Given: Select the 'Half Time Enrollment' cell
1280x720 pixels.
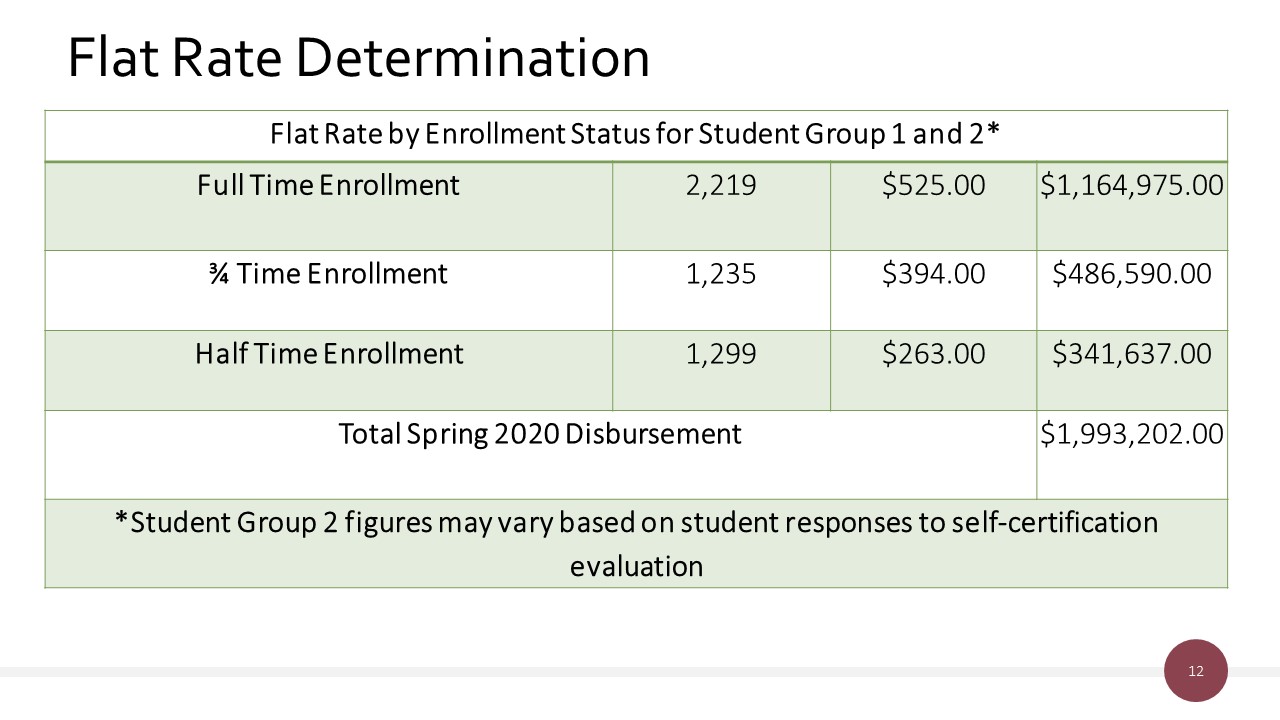Looking at the screenshot, I should point(328,354).
